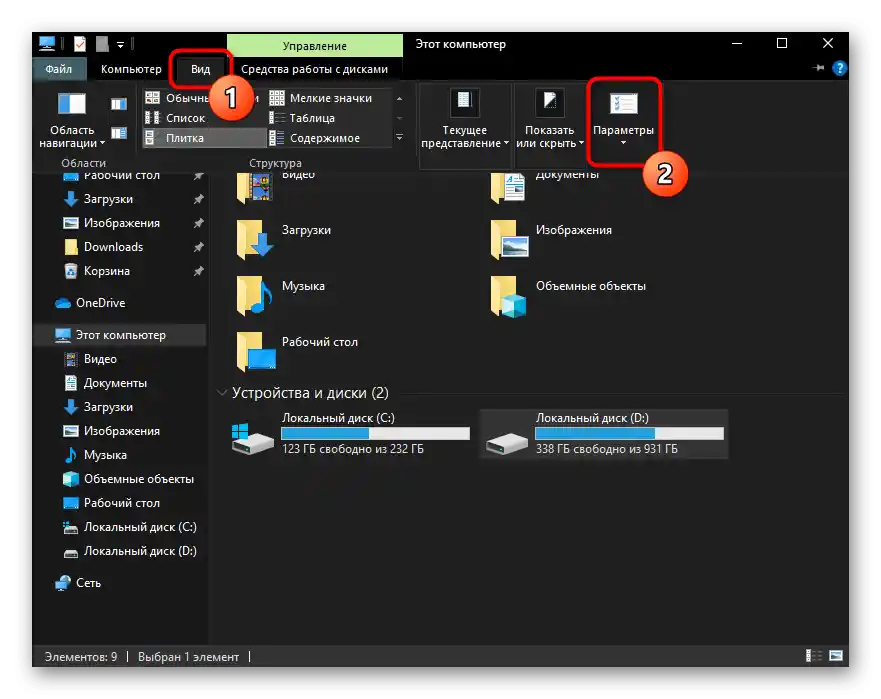The image size is (881, 699).
Task: Open Музыка in navigation tree
Action: [x=105, y=455]
